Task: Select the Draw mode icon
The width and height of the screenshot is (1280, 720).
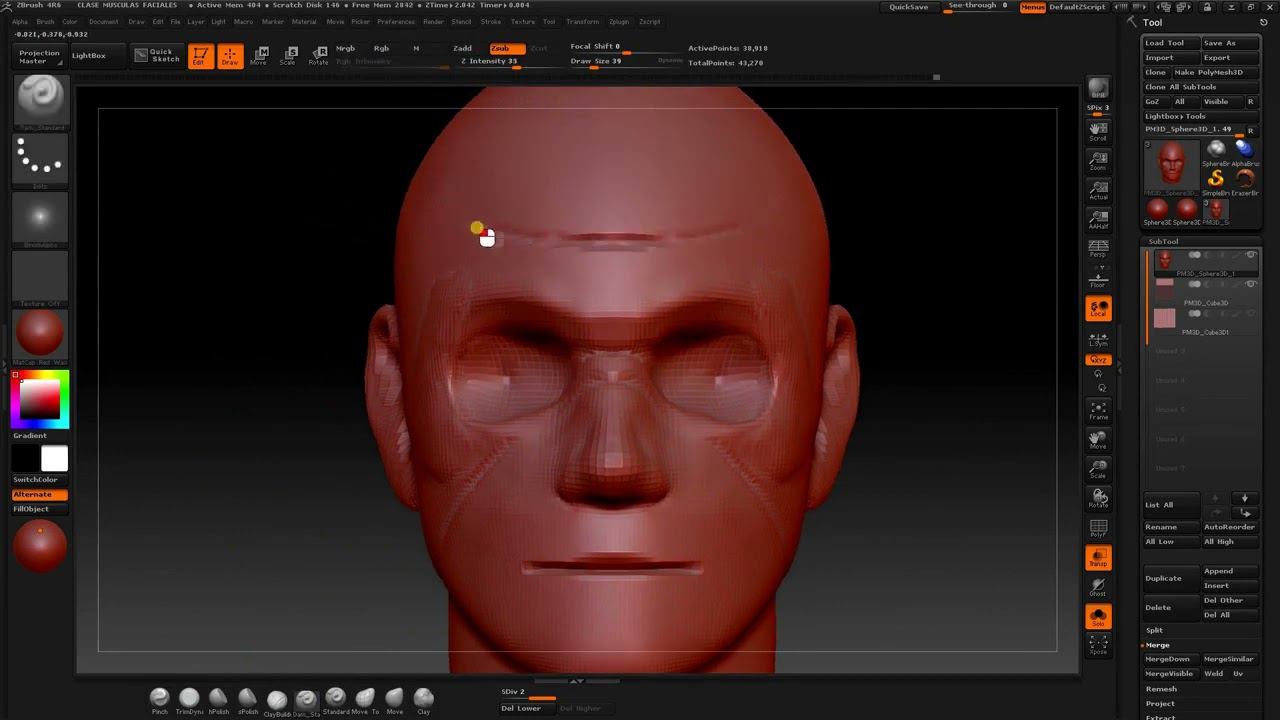Action: tap(230, 56)
